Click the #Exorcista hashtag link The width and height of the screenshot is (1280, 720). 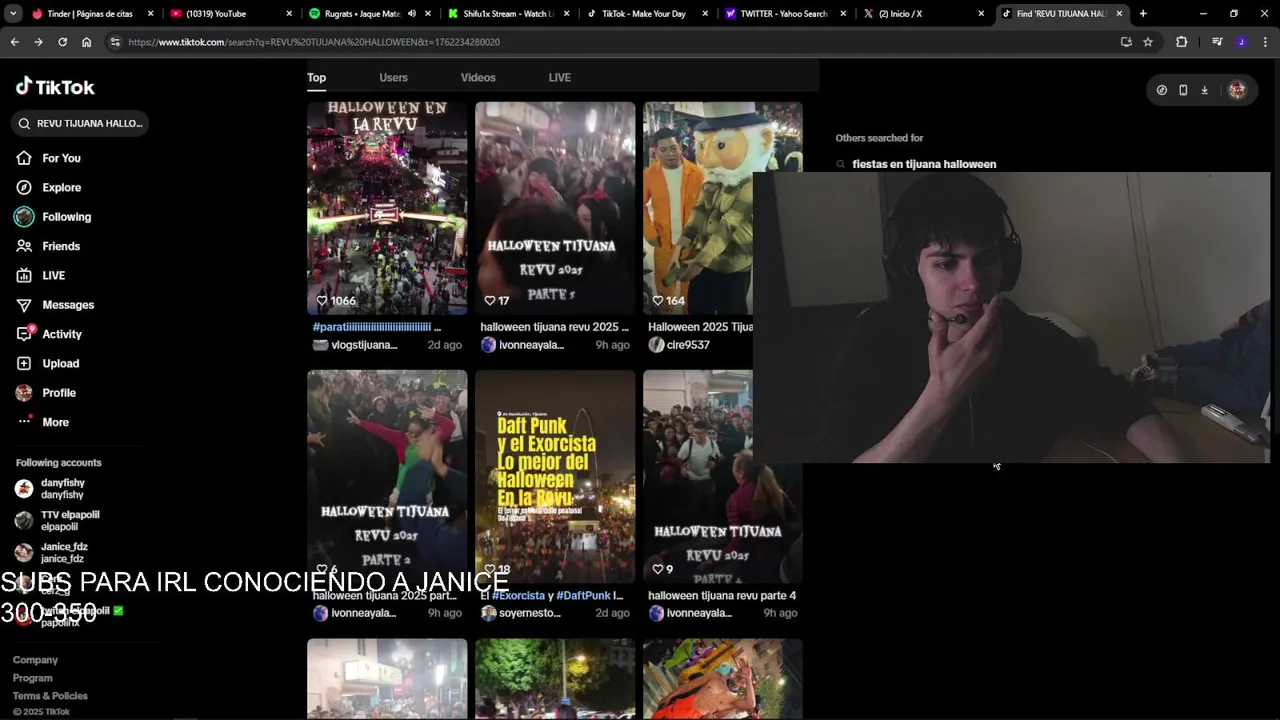point(518,595)
